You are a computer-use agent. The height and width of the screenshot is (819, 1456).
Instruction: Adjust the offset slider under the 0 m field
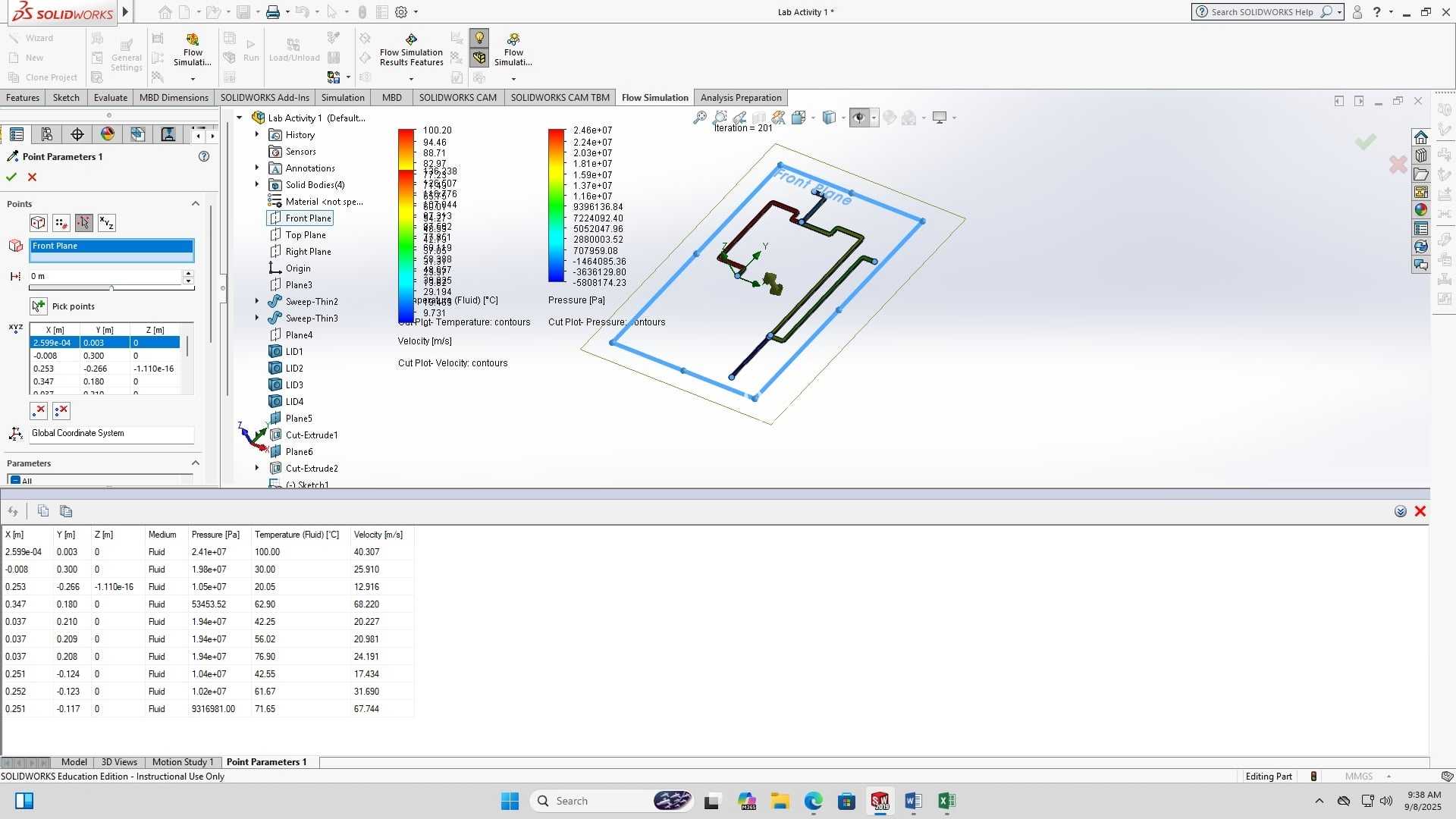coord(111,288)
